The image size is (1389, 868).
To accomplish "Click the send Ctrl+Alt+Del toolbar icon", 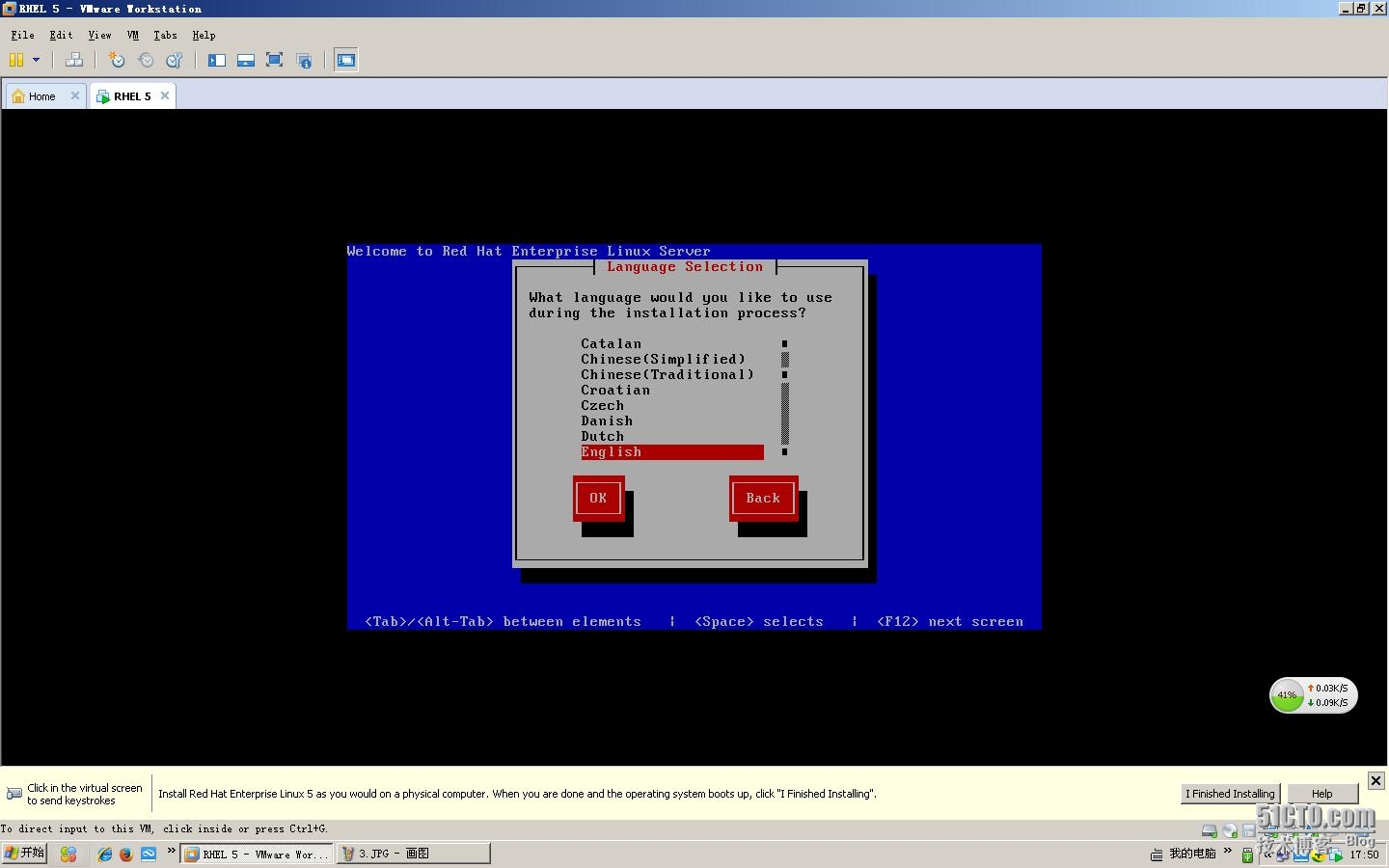I will [74, 60].
